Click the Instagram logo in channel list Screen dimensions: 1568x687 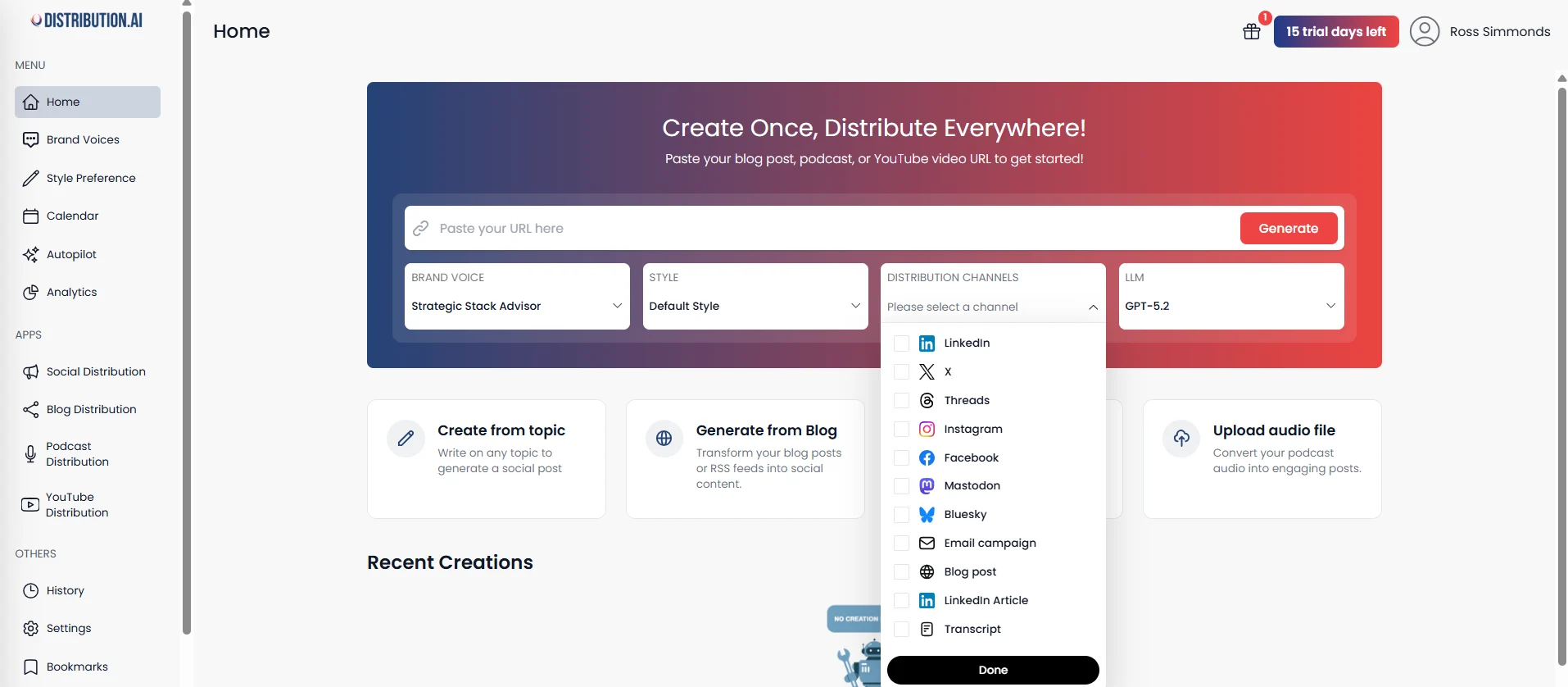click(927, 430)
